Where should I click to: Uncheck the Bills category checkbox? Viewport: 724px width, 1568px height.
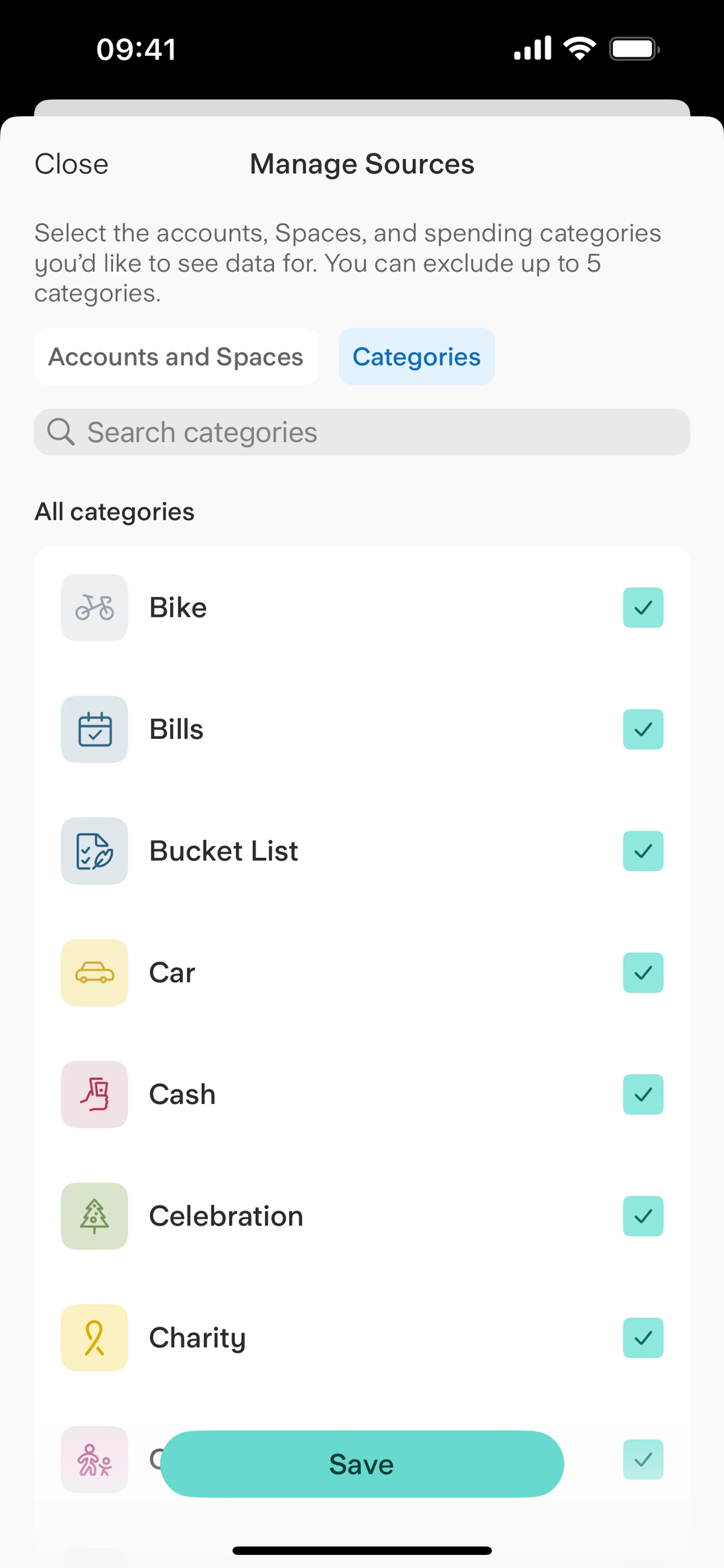[643, 729]
